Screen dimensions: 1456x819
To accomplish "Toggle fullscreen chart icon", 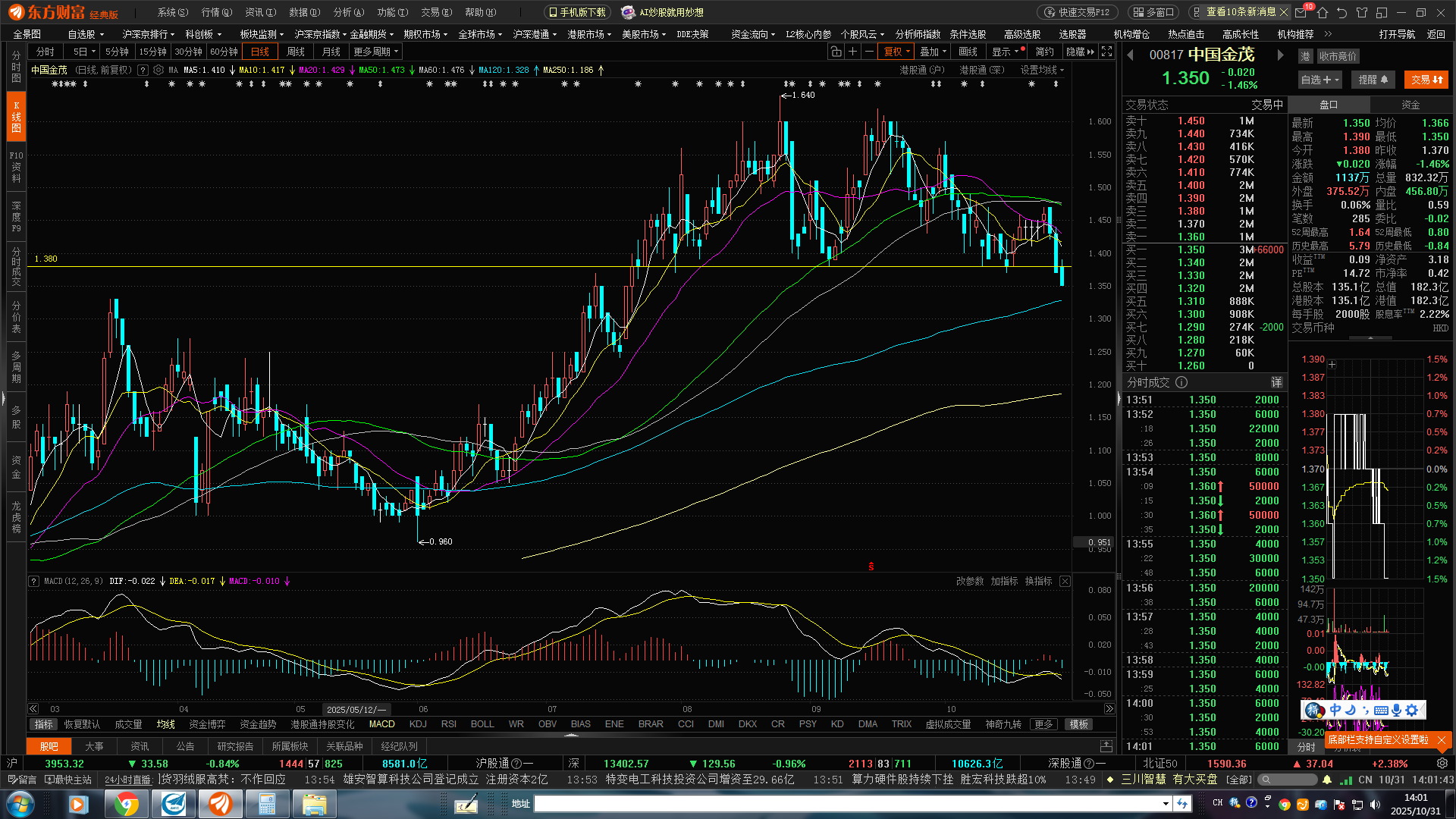I will (x=1107, y=52).
